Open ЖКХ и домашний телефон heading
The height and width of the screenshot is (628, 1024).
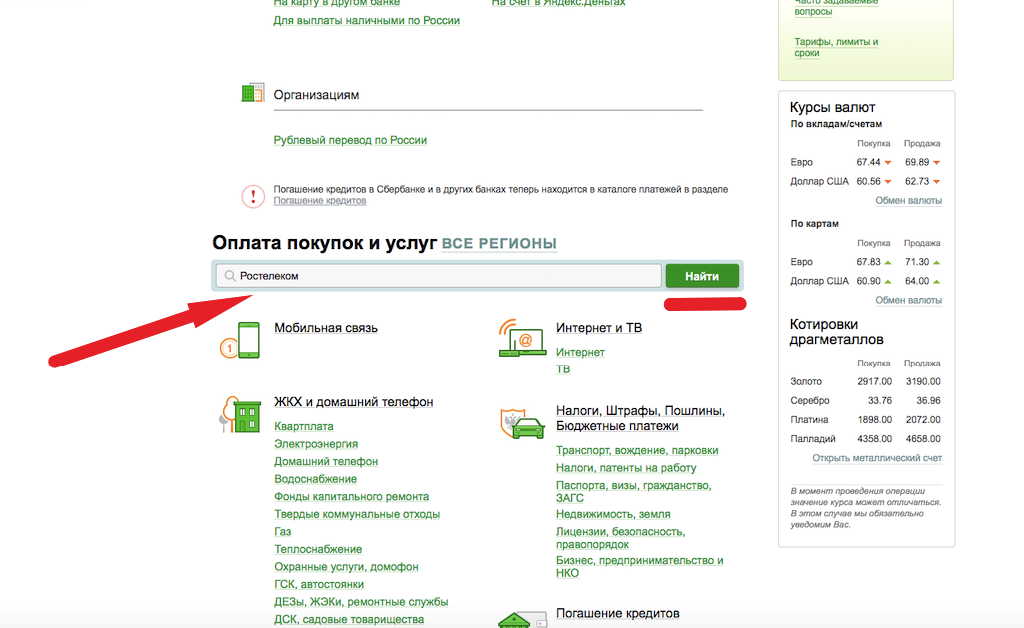[x=353, y=401]
